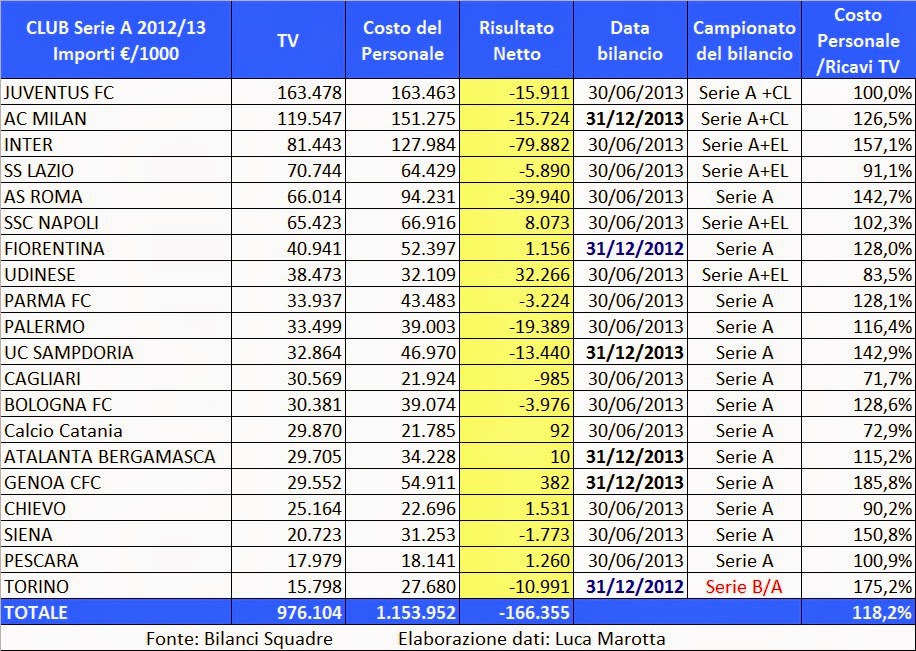Click the SSC NAPOLI club name
Image resolution: width=916 pixels, height=651 pixels.
[51, 223]
